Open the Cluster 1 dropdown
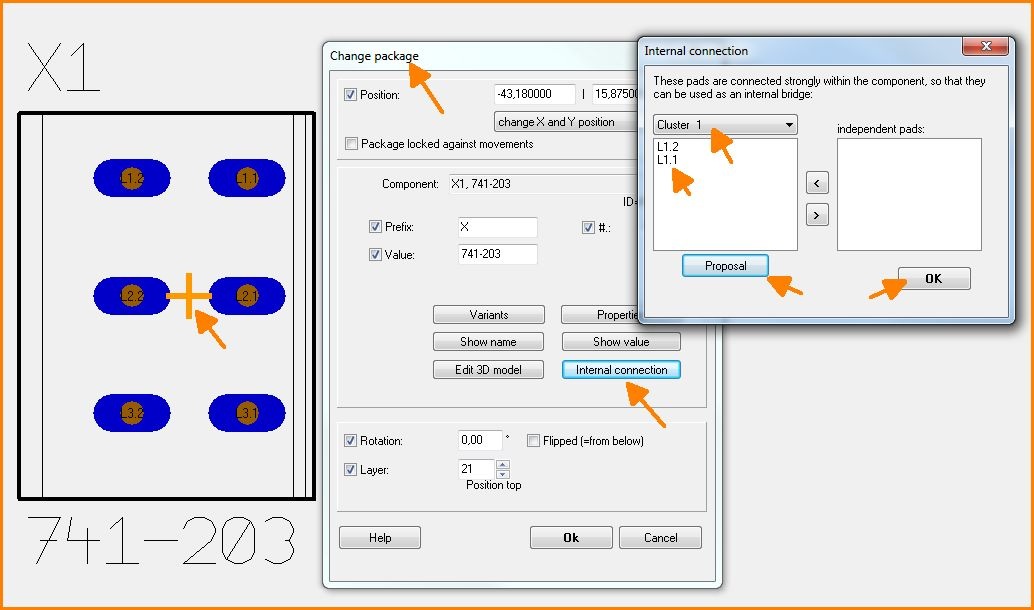 pyautogui.click(x=725, y=125)
